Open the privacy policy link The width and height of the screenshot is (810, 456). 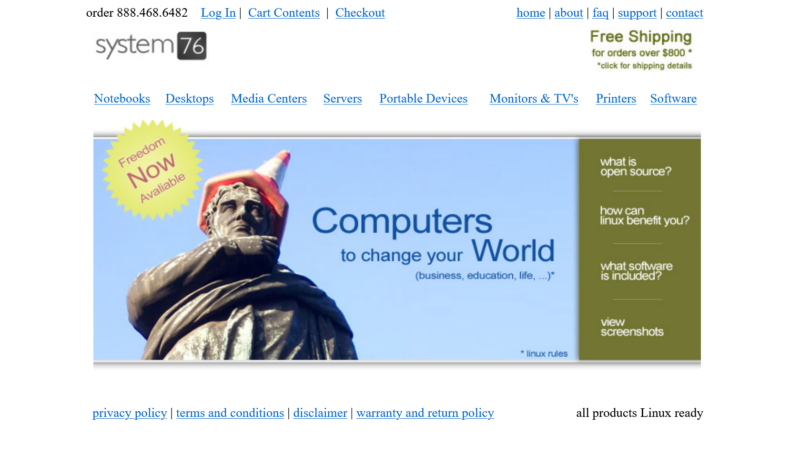pyautogui.click(x=129, y=413)
